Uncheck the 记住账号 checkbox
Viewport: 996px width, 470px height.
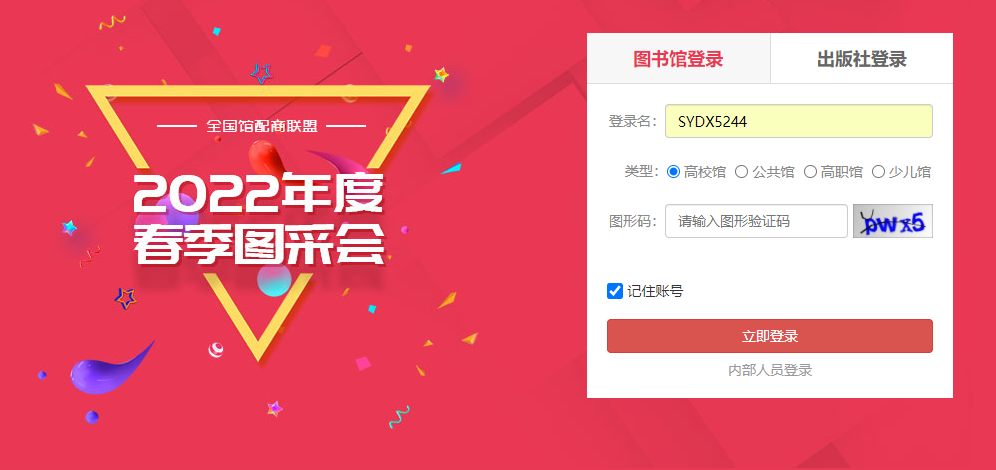614,291
